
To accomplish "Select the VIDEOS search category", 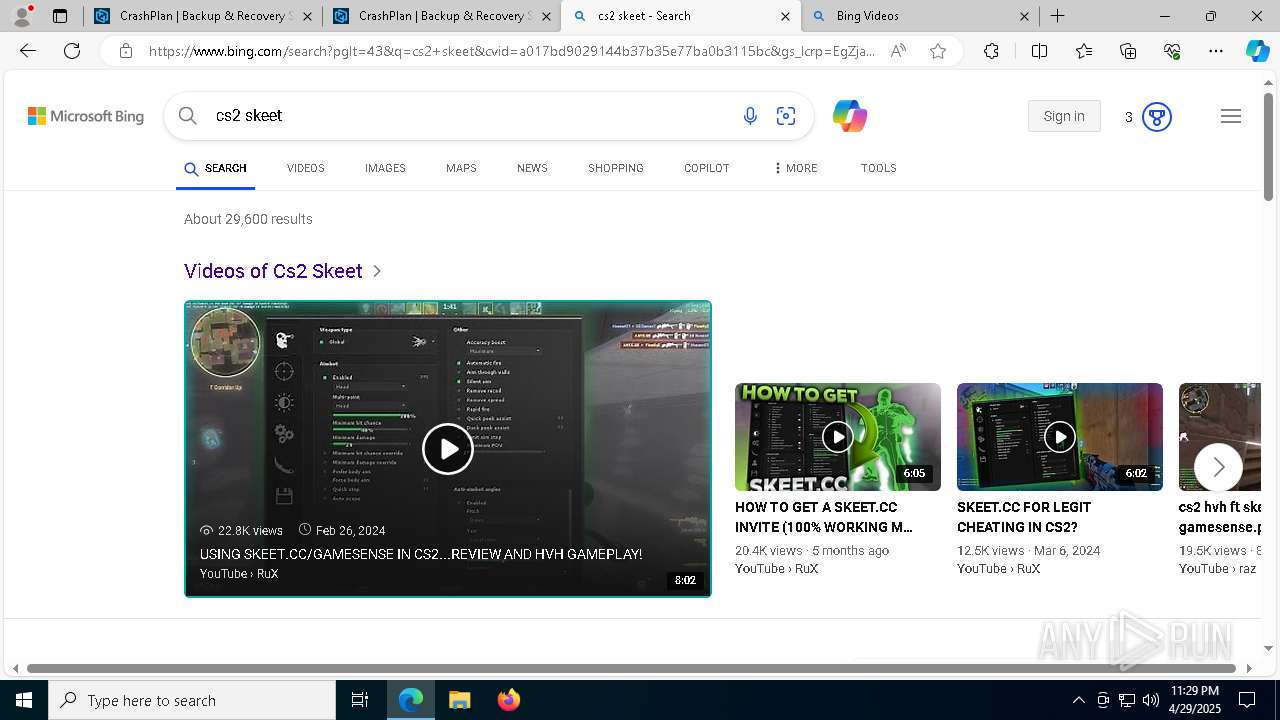I will coord(306,168).
